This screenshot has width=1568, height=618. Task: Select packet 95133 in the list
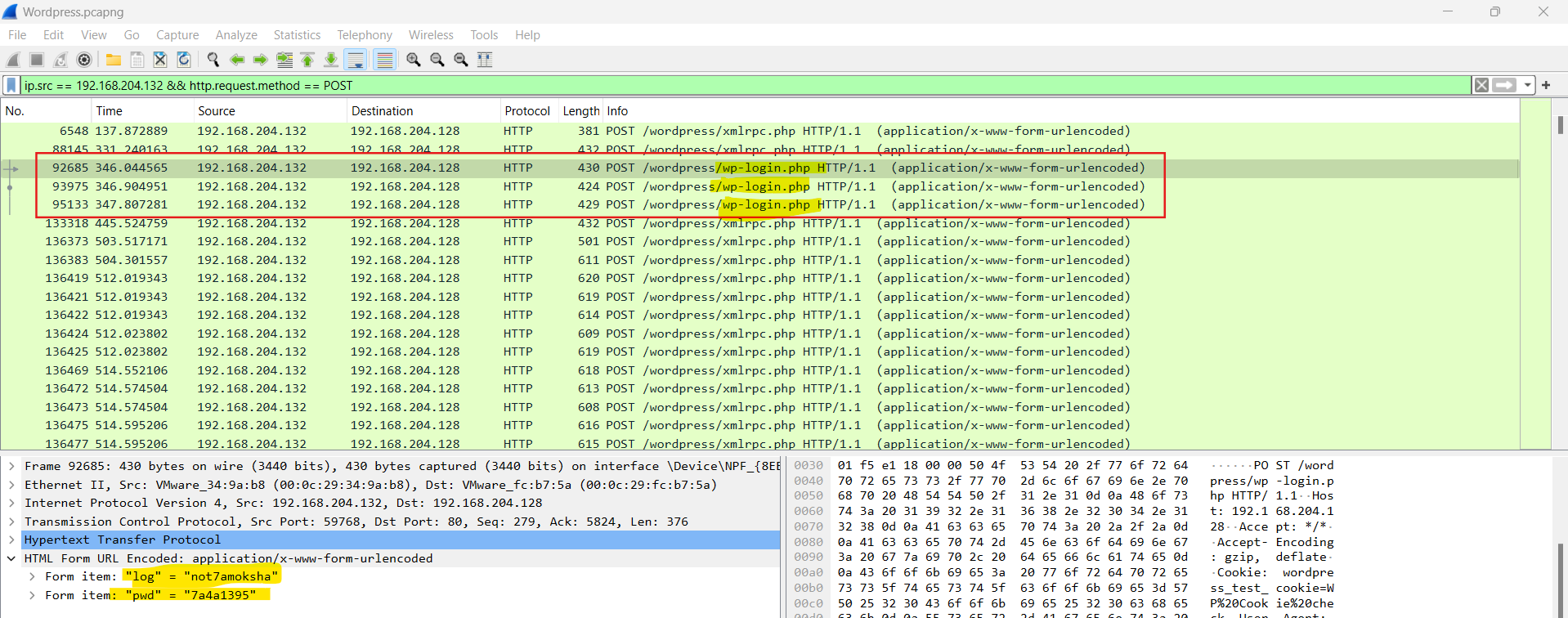pos(759,204)
